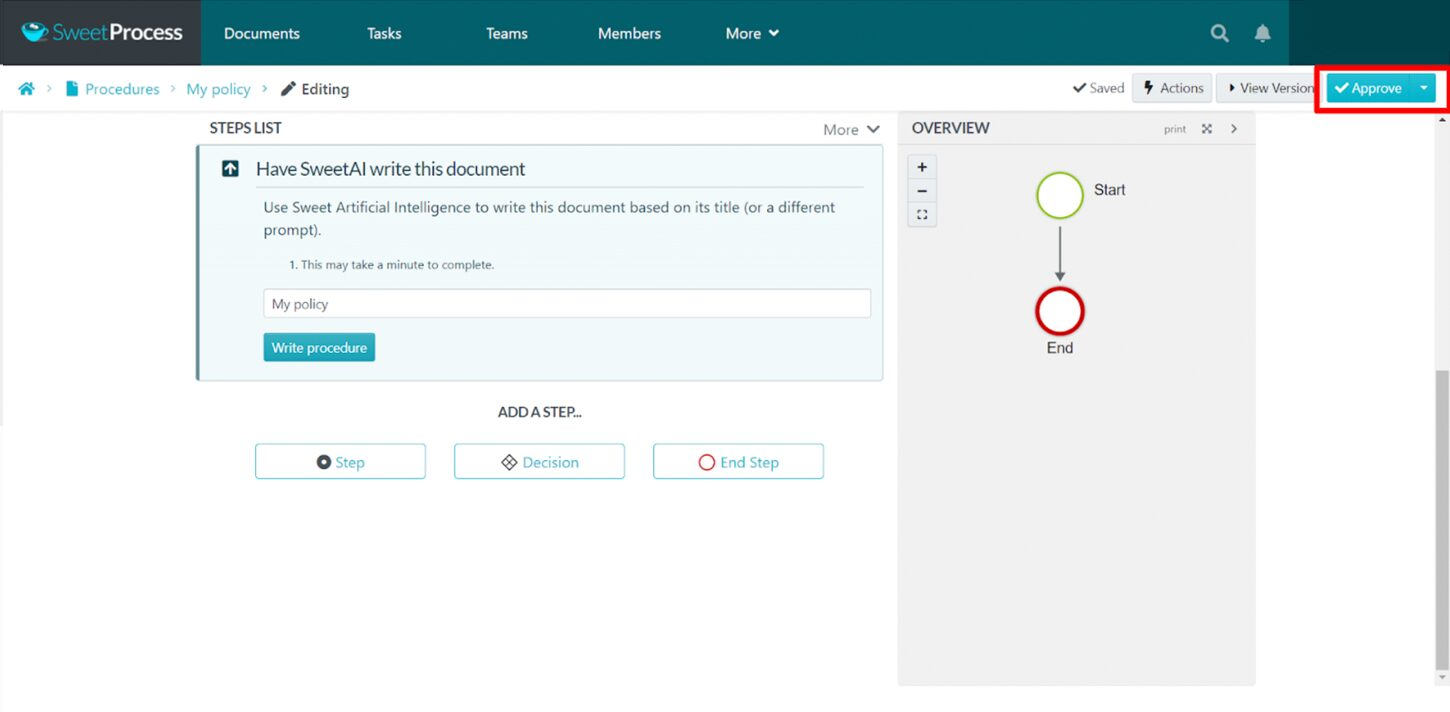
Task: Click the My policy prompt field
Action: [567, 304]
